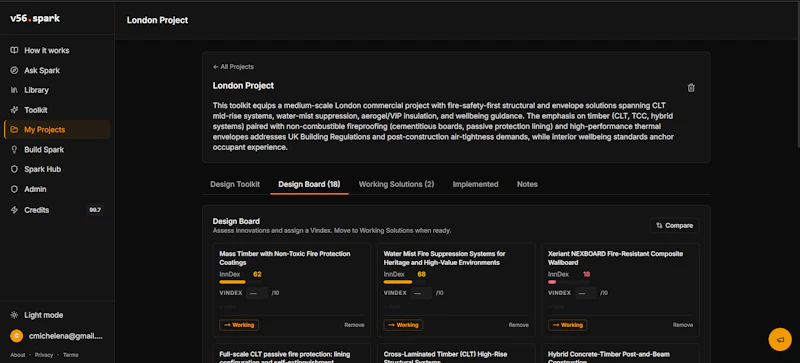Click InnDex score 68 on Water Mist
The width and height of the screenshot is (800, 363).
point(421,274)
